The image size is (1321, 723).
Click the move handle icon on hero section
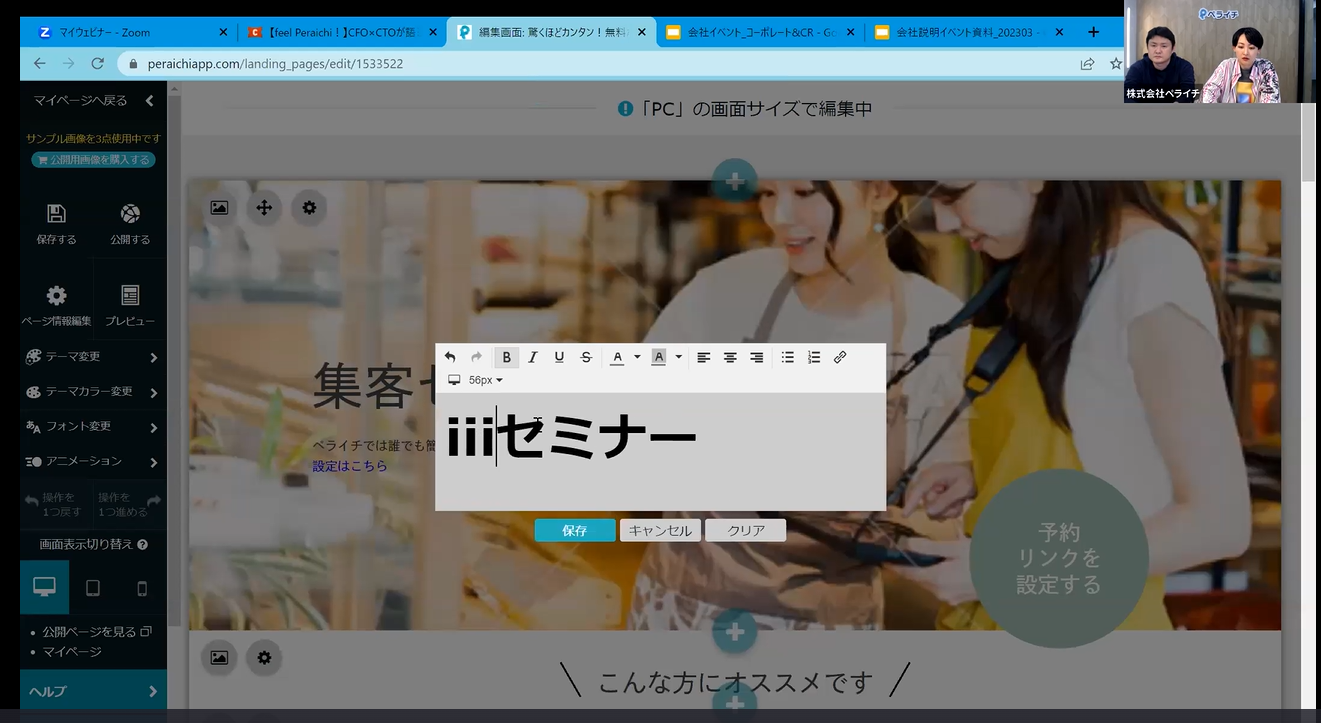coord(264,207)
